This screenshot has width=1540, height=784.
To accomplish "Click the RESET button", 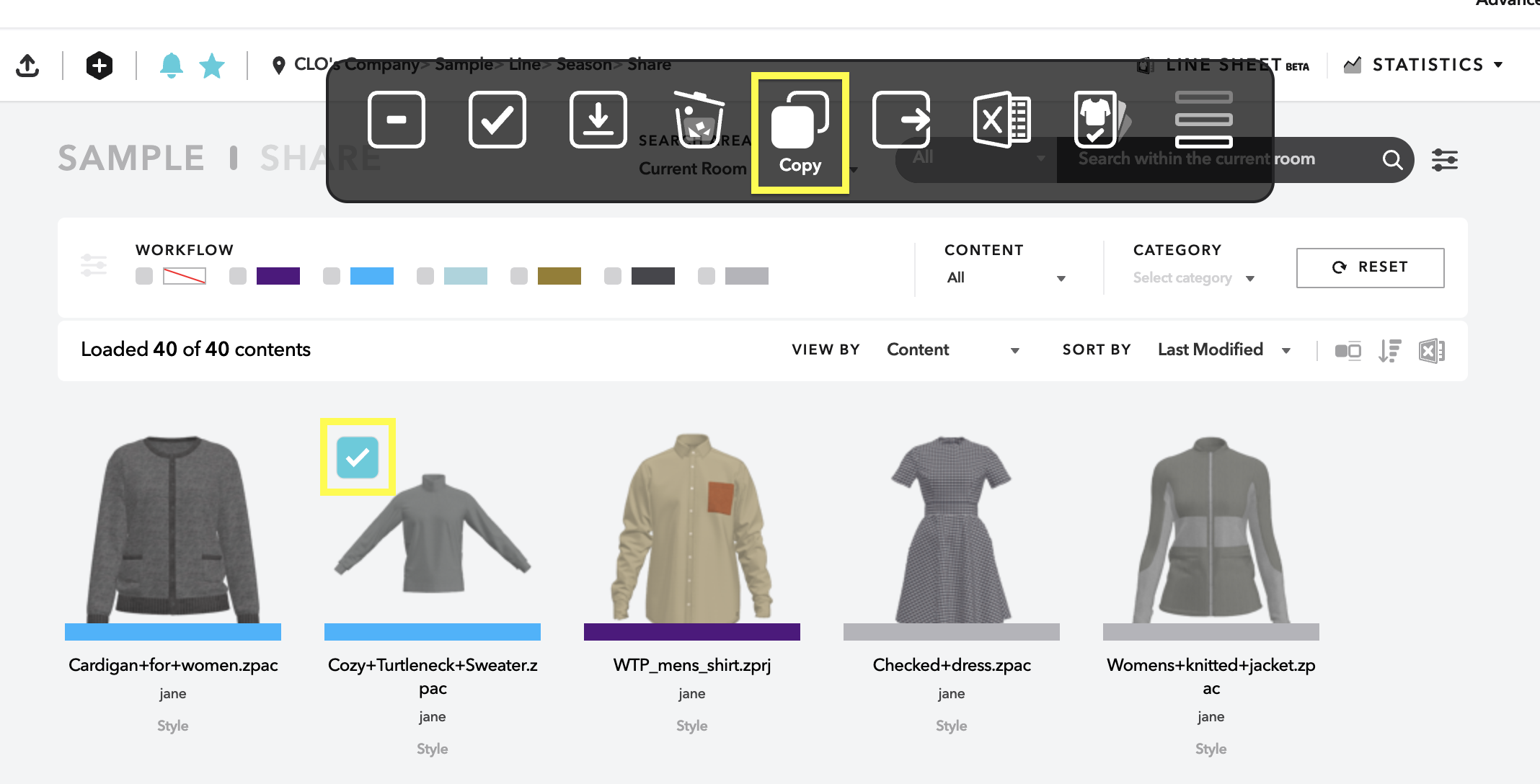I will click(x=1370, y=267).
